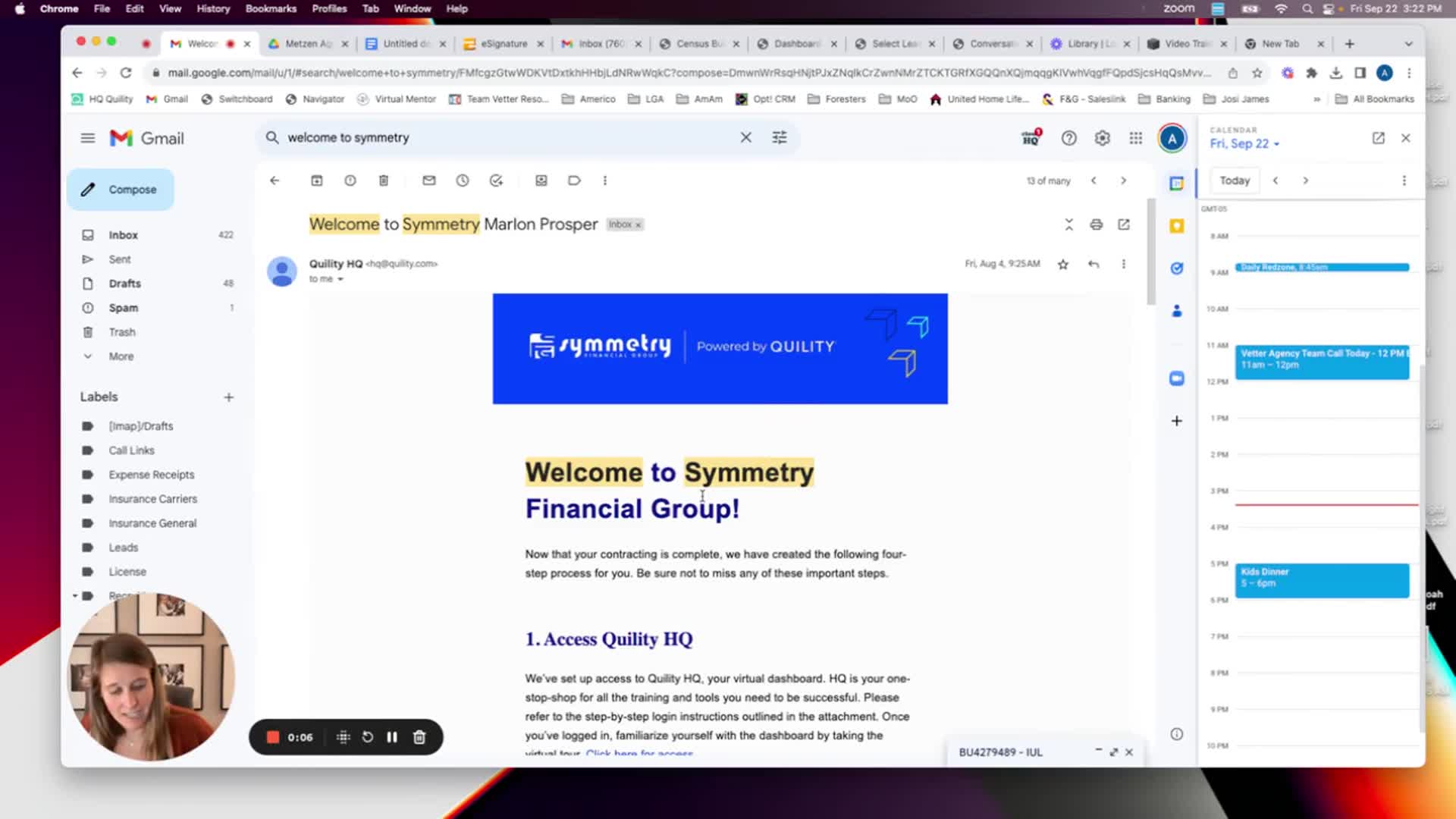This screenshot has width=1456, height=819.
Task: Go back to search results arrow
Action: [275, 180]
